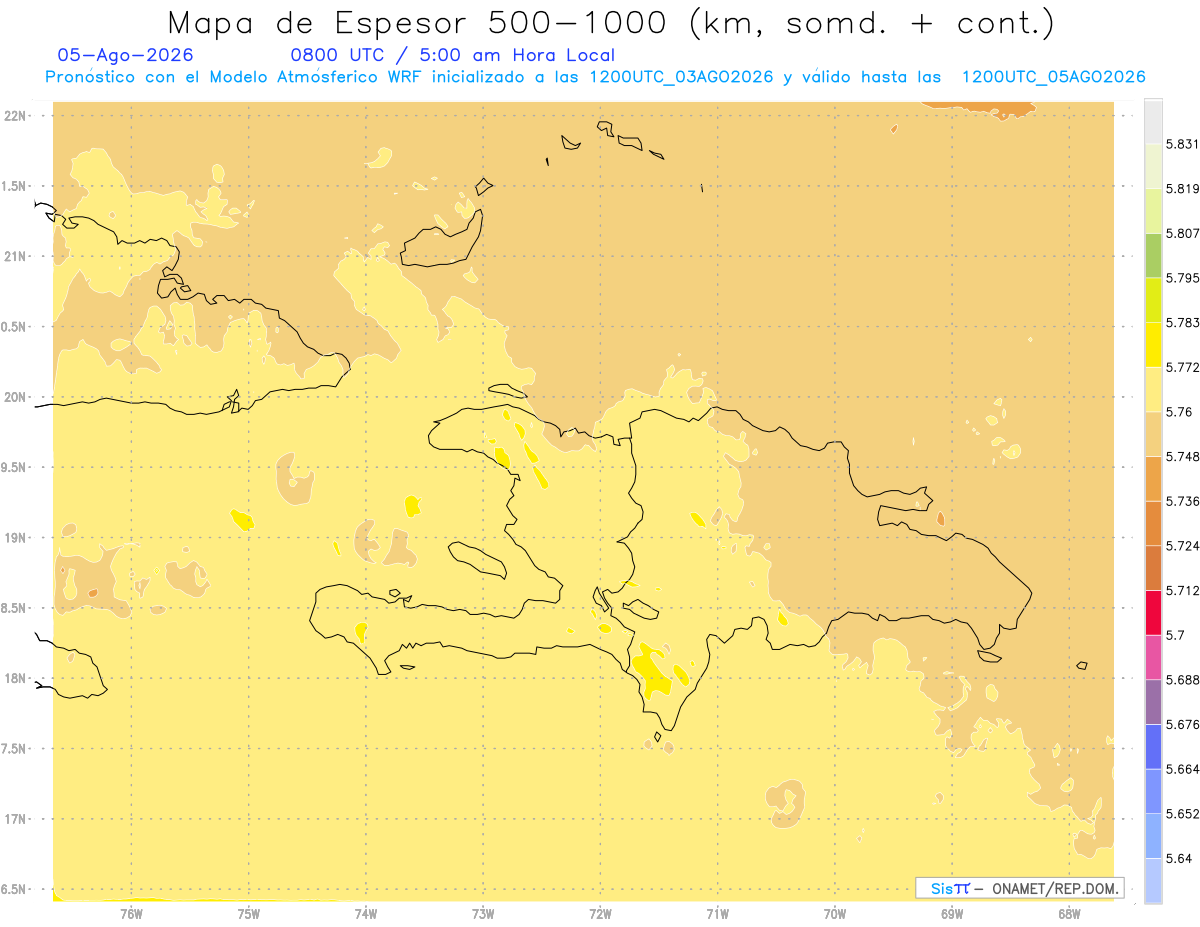Viewport: 1200px width, 927px height.
Task: Click the '5.819' legend value
Action: tap(1183, 189)
